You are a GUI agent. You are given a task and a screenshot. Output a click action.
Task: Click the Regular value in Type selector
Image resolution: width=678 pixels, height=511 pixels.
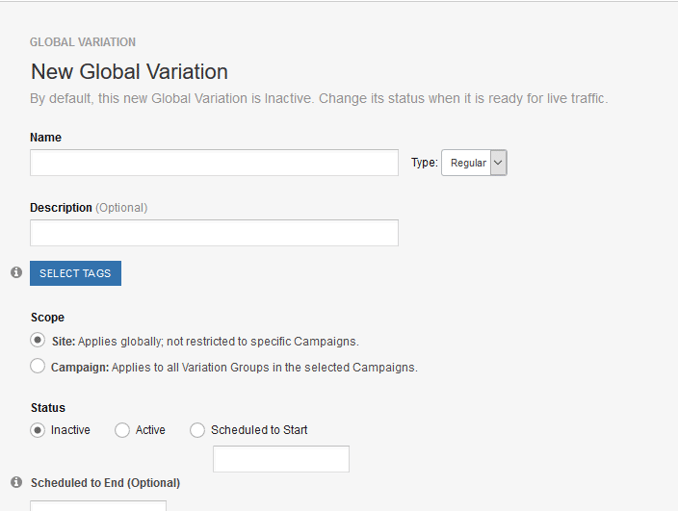(468, 163)
